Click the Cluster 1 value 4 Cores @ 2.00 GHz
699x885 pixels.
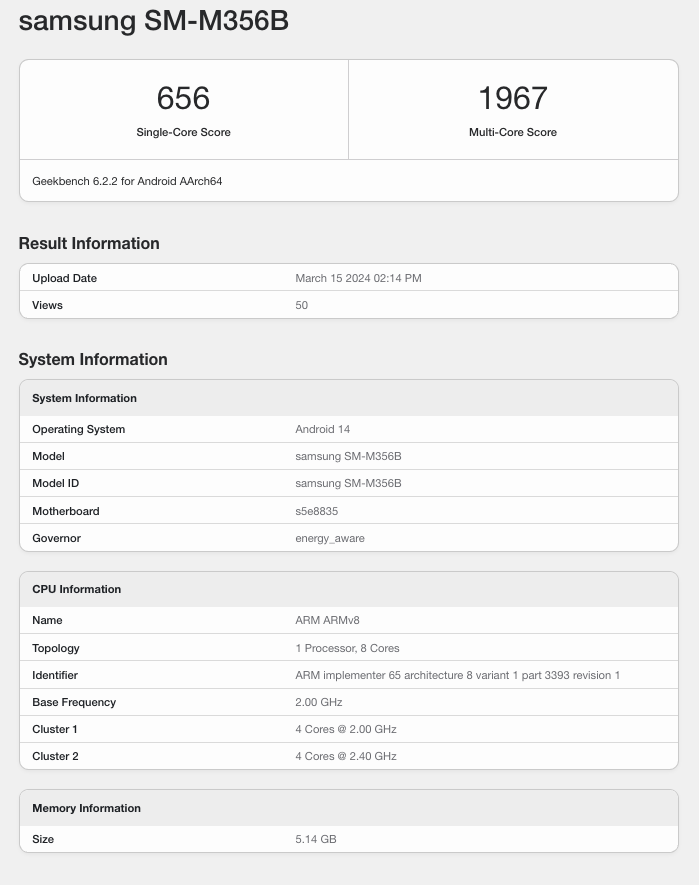point(346,729)
